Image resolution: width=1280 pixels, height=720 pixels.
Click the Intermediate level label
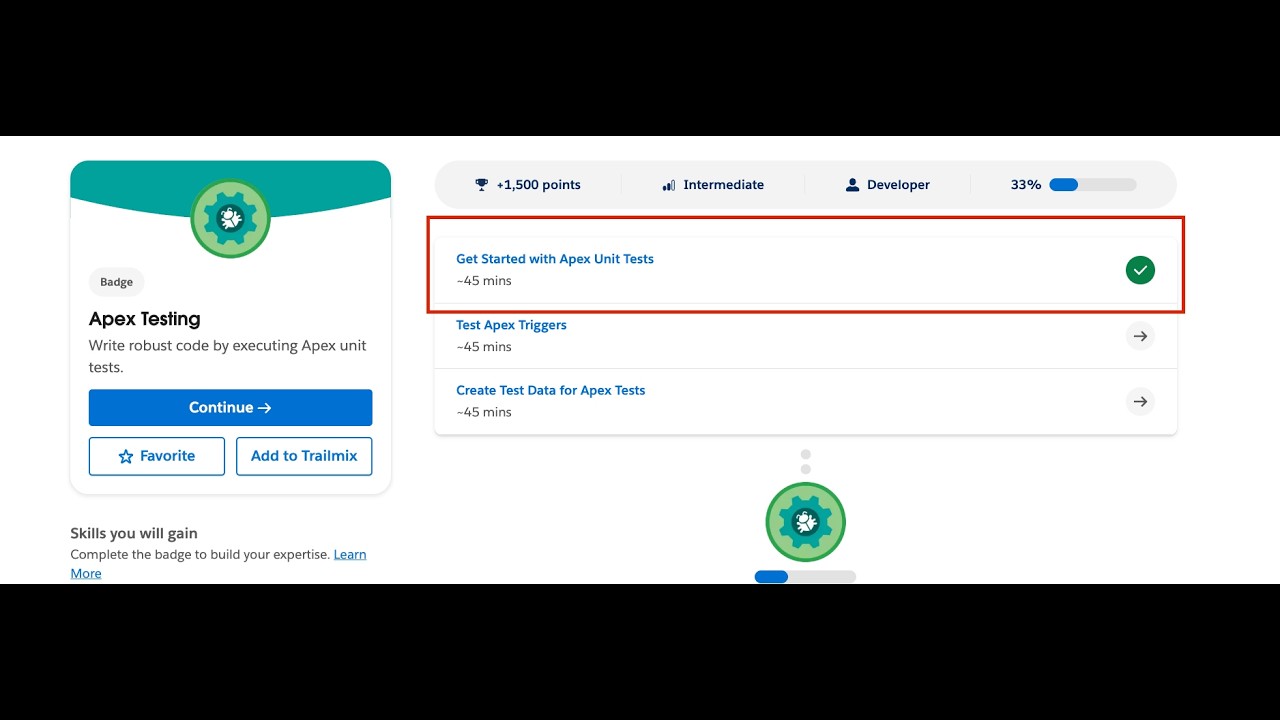724,185
